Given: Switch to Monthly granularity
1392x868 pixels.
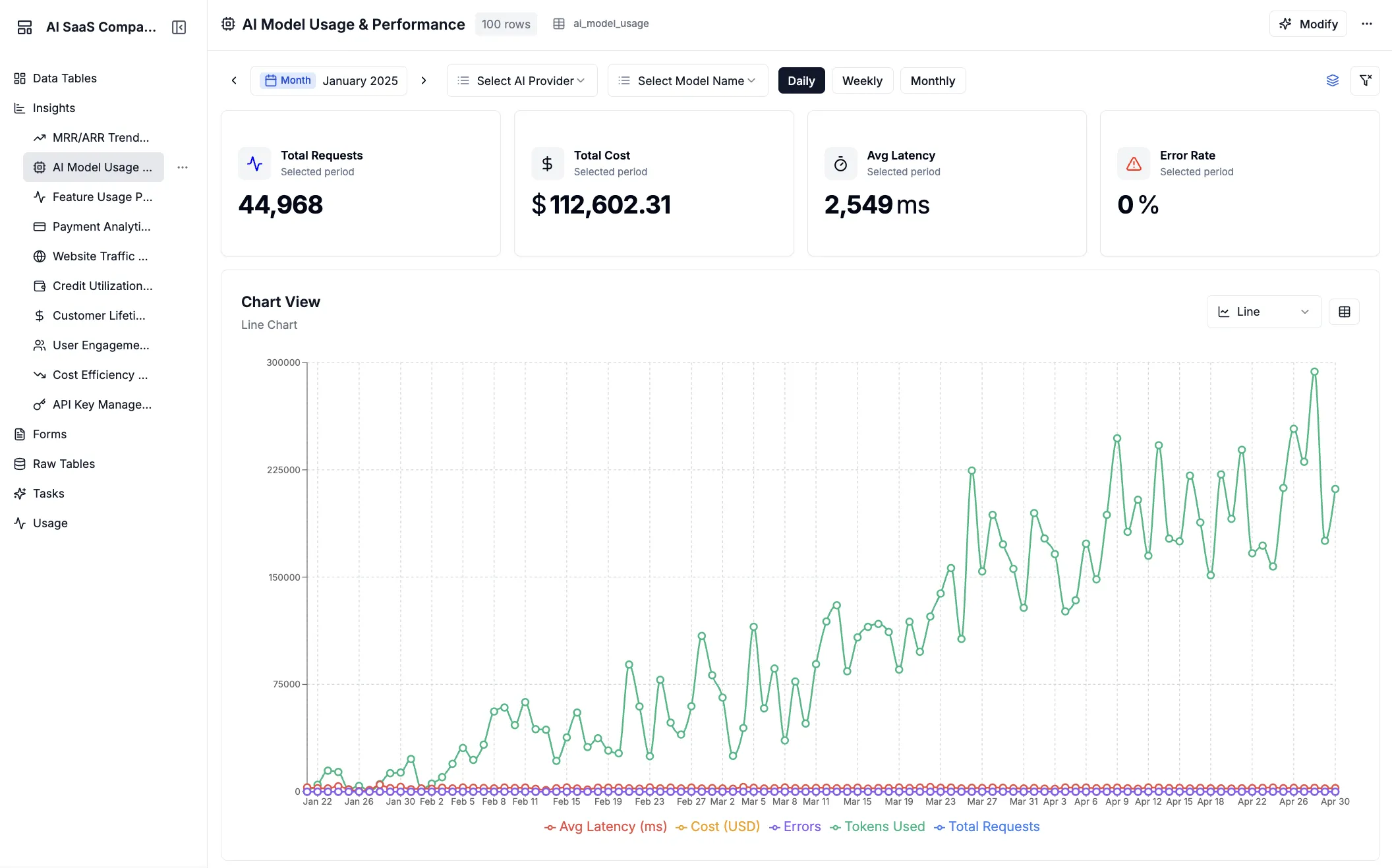Looking at the screenshot, I should pos(932,80).
